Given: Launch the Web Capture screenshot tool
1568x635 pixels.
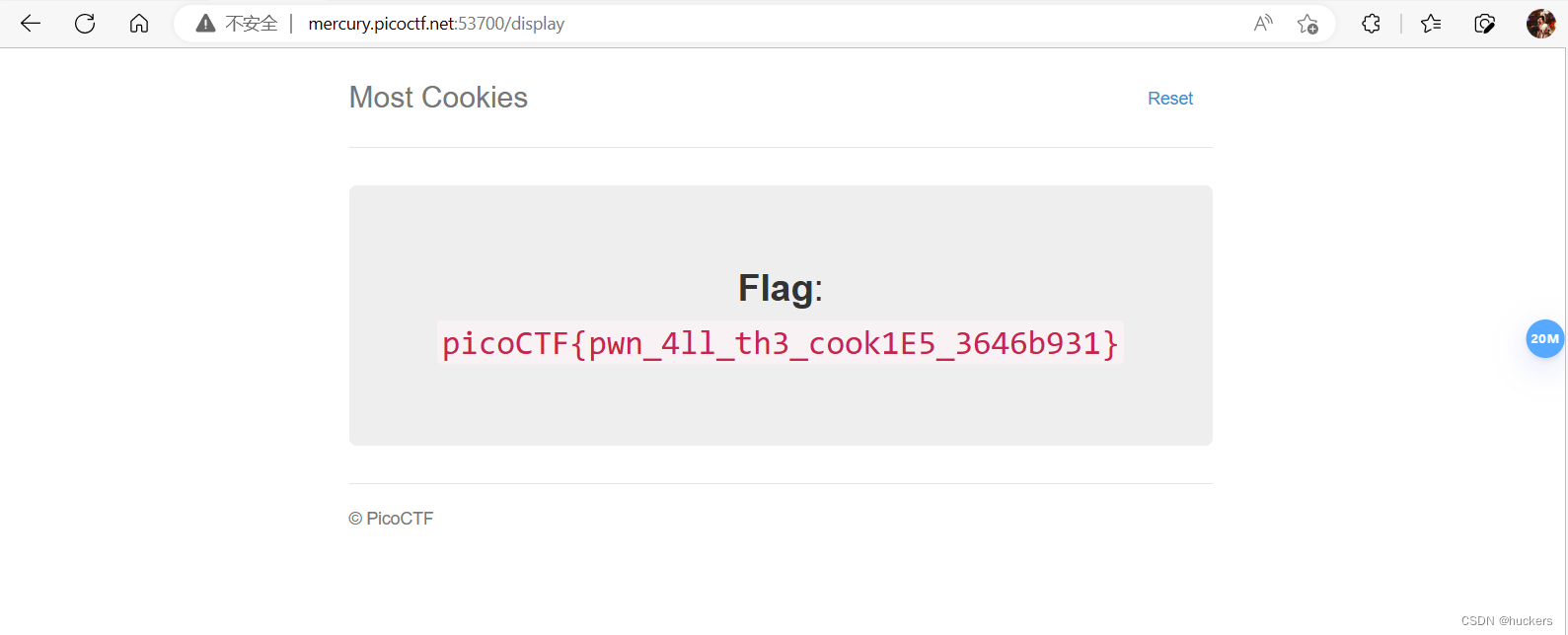Looking at the screenshot, I should (1485, 23).
